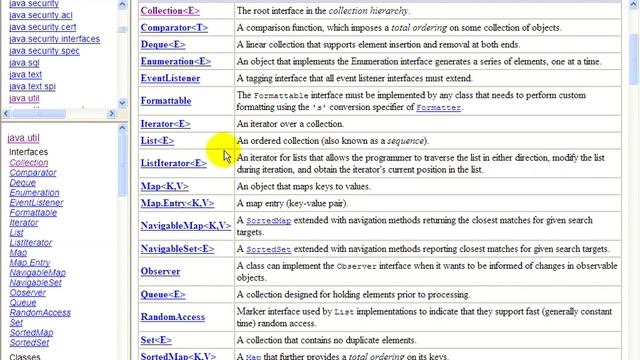640x360 pixels.
Task: Open the java.security.interfaces package link
Action: [54, 39]
